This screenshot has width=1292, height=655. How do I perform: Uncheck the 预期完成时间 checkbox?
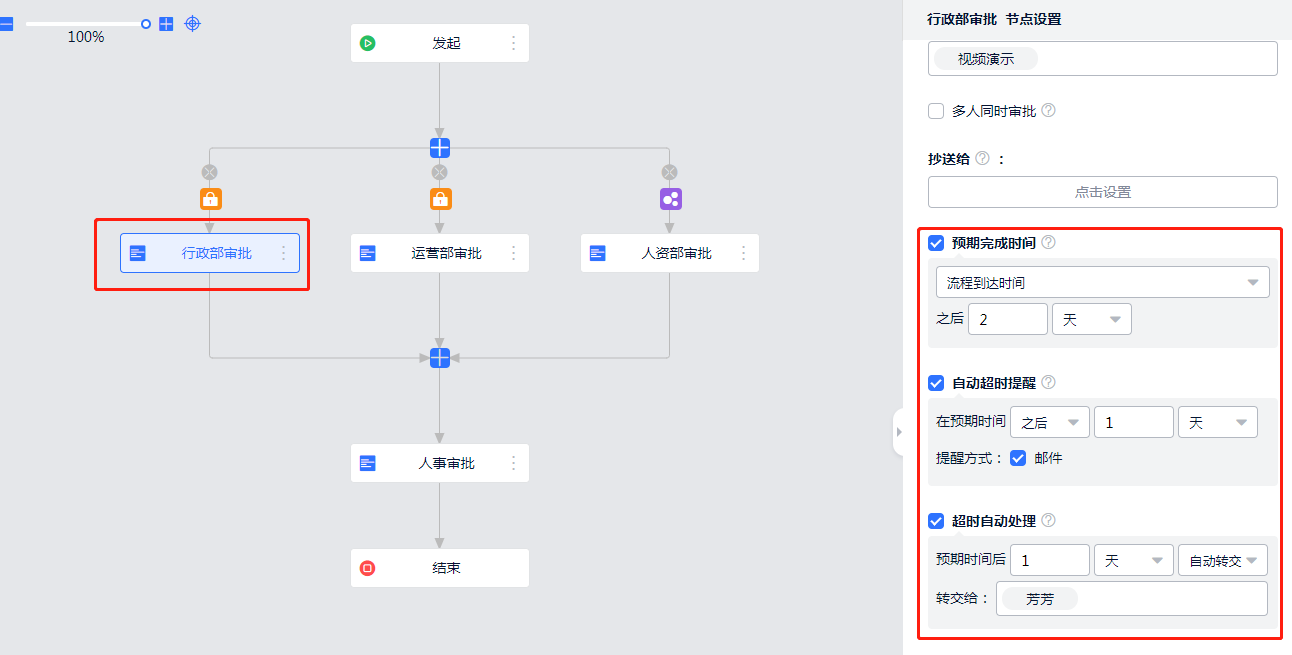(936, 242)
